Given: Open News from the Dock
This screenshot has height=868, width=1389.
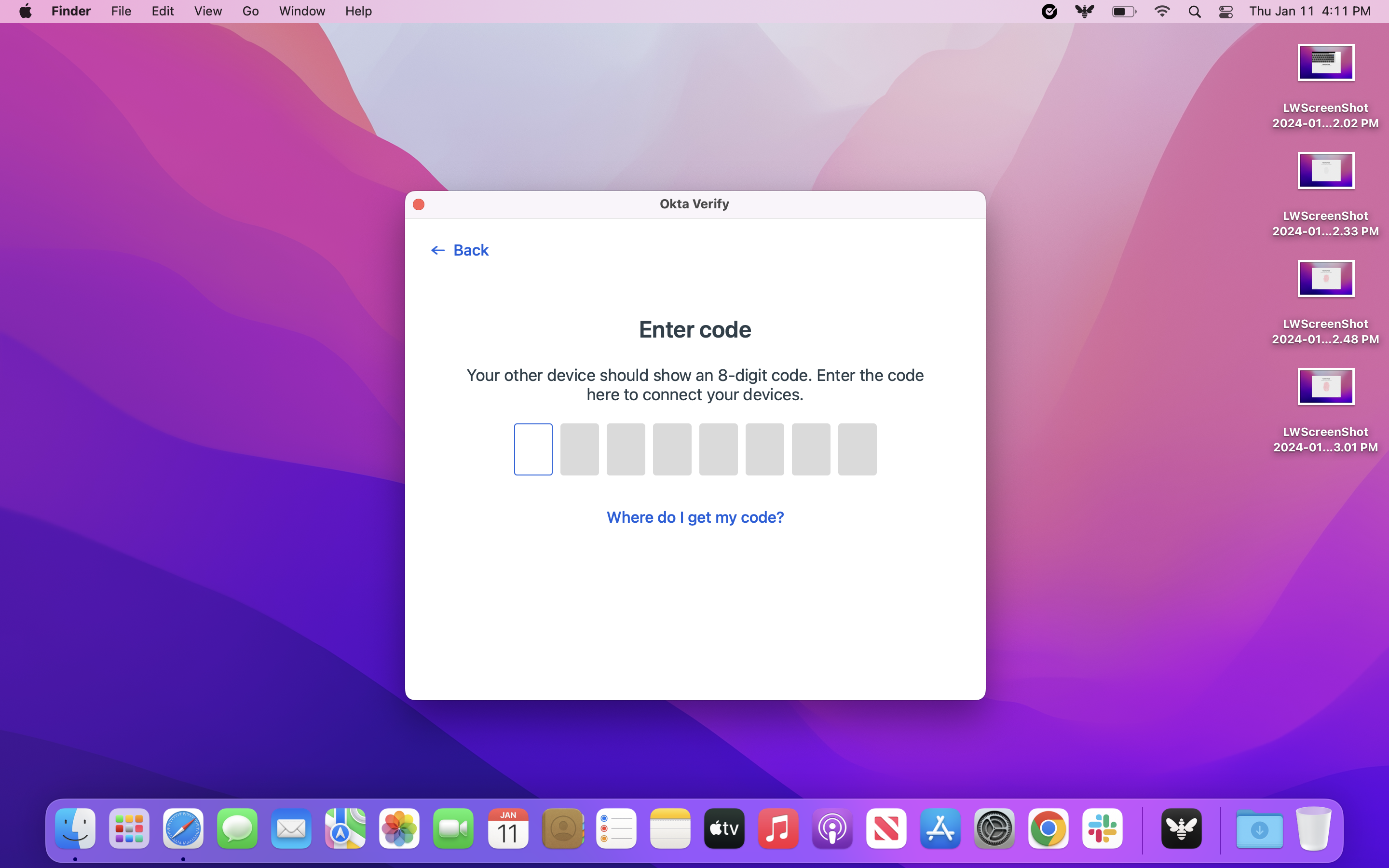Looking at the screenshot, I should pyautogui.click(x=886, y=828).
